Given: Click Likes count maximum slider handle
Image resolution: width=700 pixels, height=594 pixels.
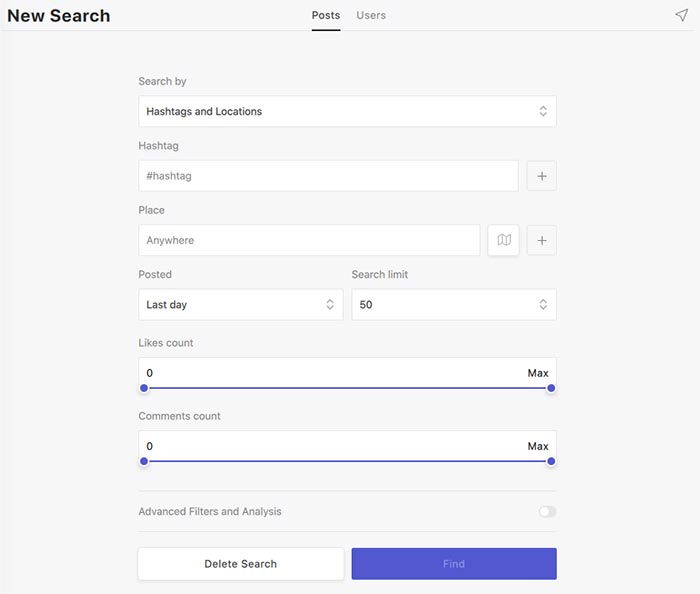Looking at the screenshot, I should pyautogui.click(x=551, y=388).
